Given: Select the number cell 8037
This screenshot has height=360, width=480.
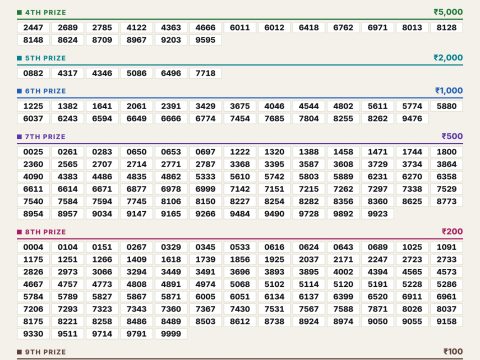Looking at the screenshot, I should tap(447, 309).
